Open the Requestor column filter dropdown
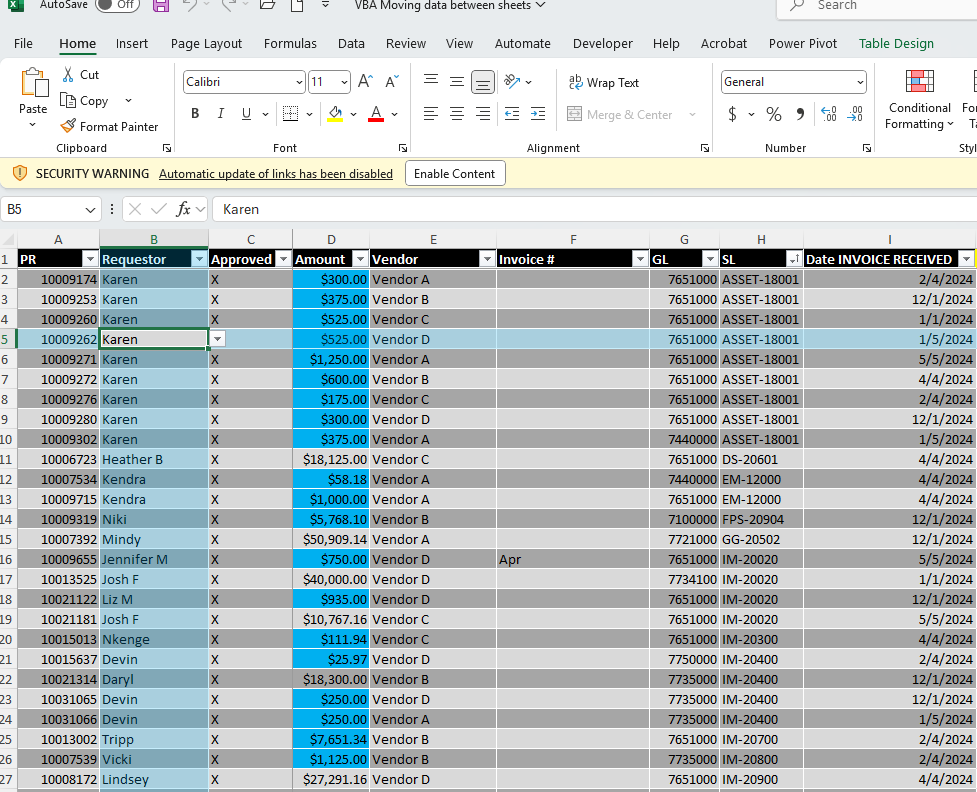 click(198, 259)
